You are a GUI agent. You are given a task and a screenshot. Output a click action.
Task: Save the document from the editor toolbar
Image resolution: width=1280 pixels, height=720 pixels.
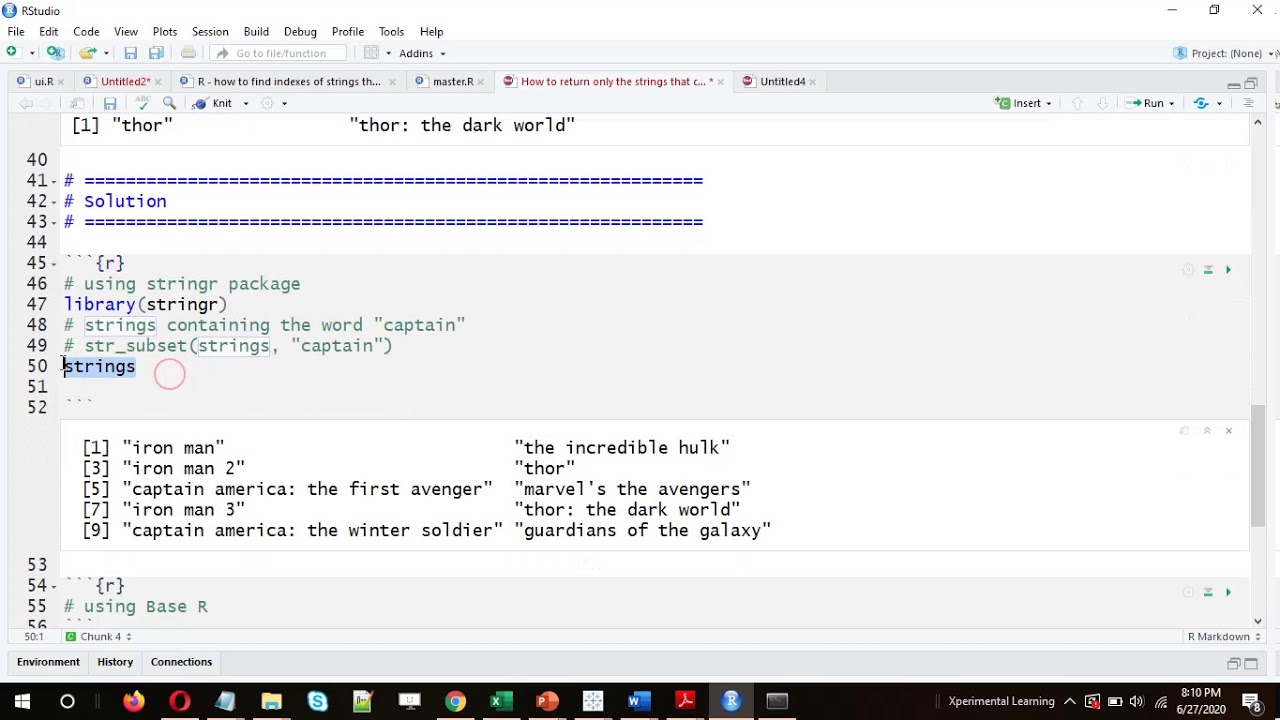coord(110,103)
